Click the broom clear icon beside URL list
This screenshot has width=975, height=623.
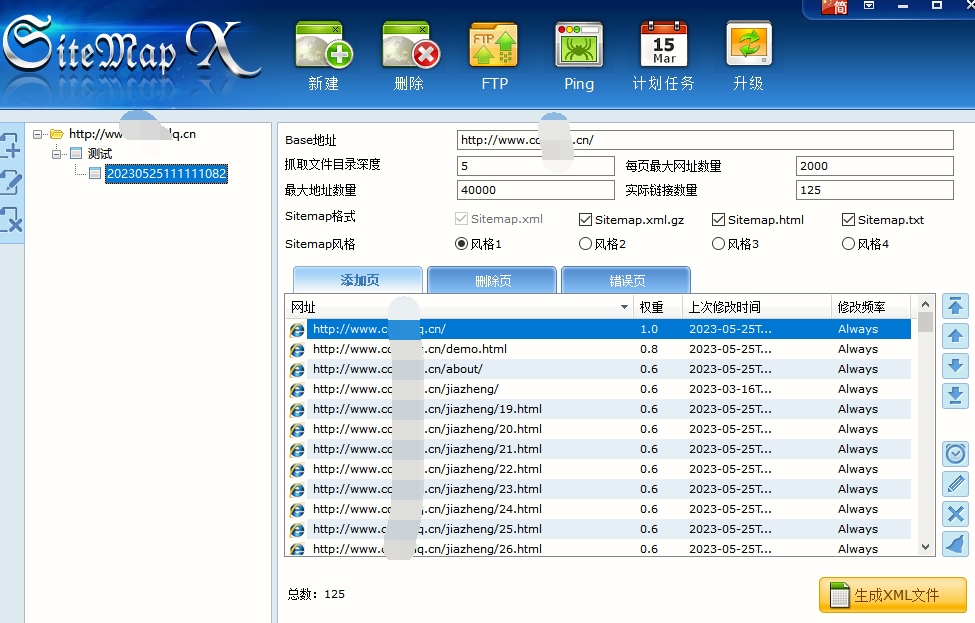(x=956, y=544)
